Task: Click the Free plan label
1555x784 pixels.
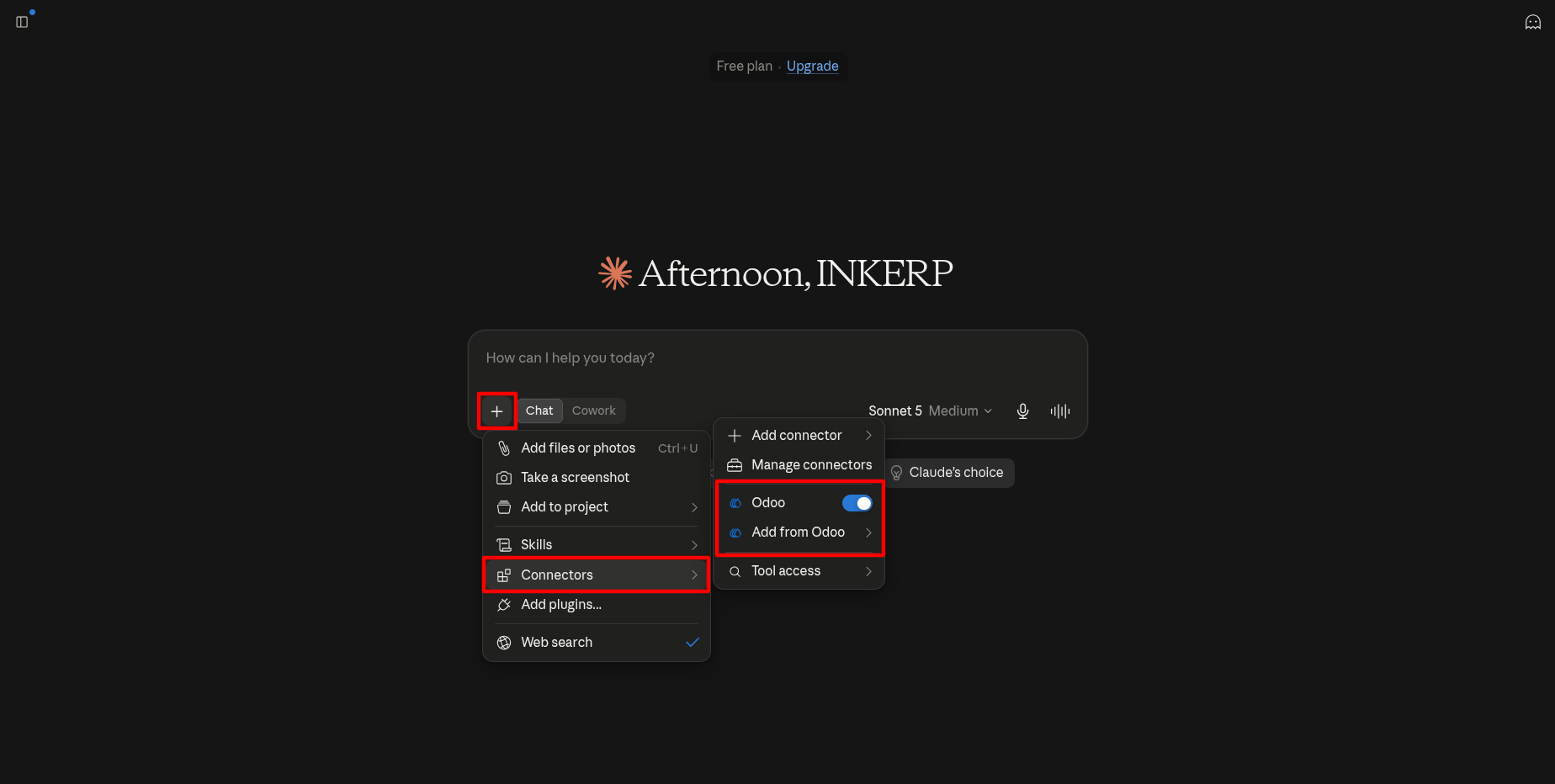Action: coord(744,66)
